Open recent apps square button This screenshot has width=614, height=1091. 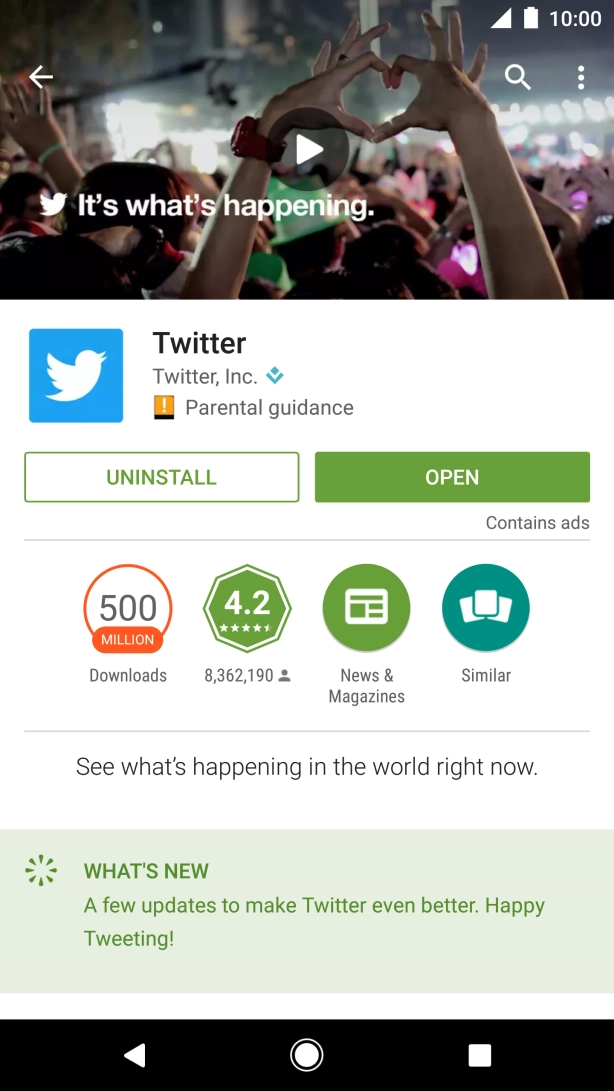coord(480,1056)
